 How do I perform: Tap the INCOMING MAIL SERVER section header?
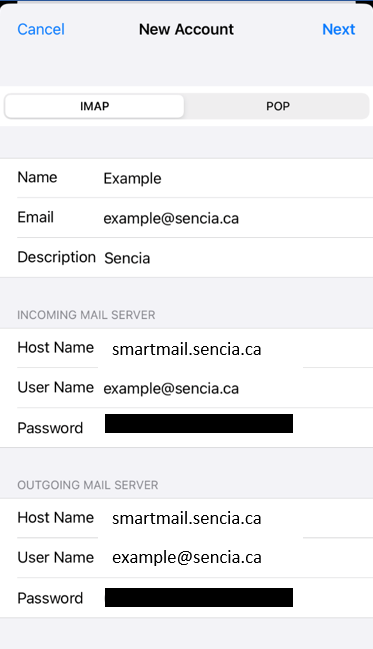click(86, 315)
